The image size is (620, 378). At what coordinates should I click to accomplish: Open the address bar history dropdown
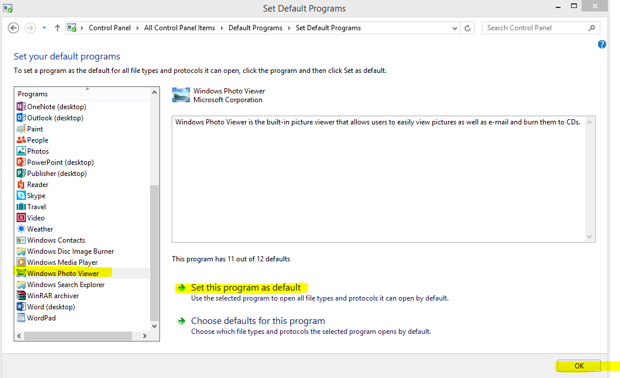[454, 28]
